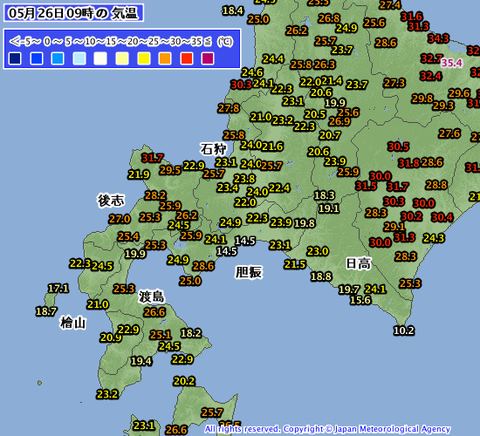Select the 石狩 region label
The image size is (480, 436).
click(214, 149)
